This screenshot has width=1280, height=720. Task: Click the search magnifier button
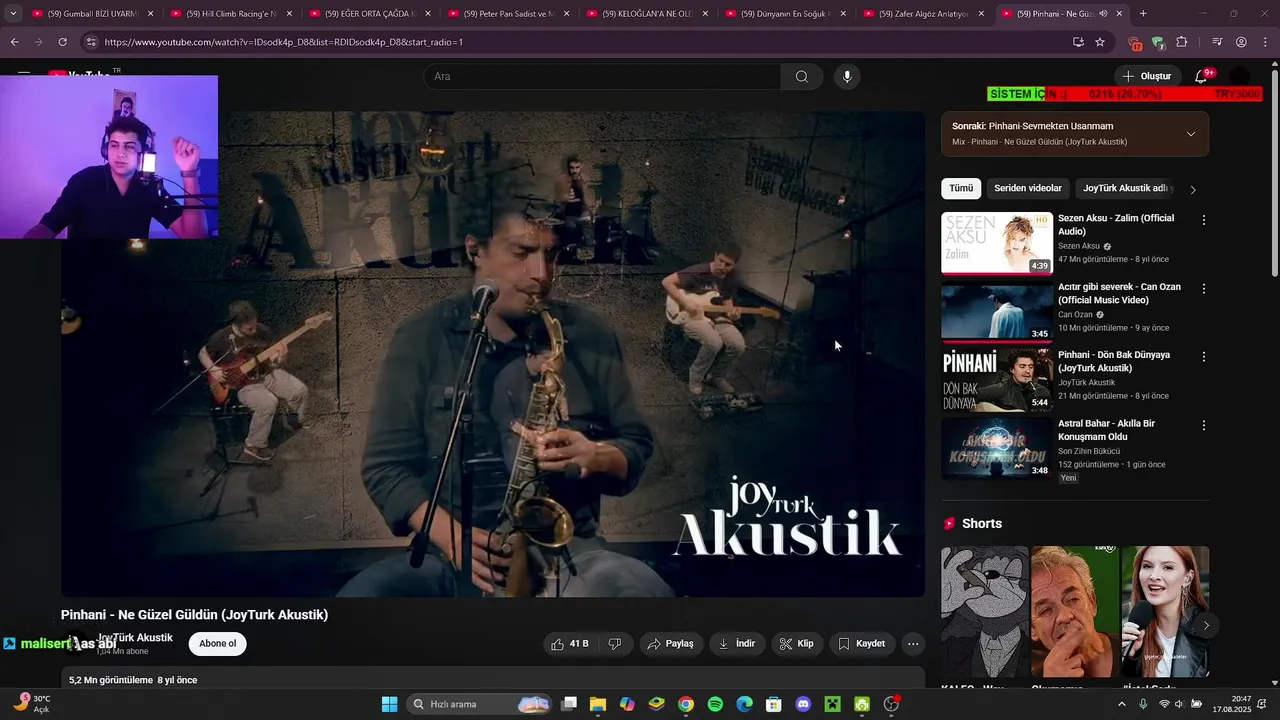click(802, 77)
